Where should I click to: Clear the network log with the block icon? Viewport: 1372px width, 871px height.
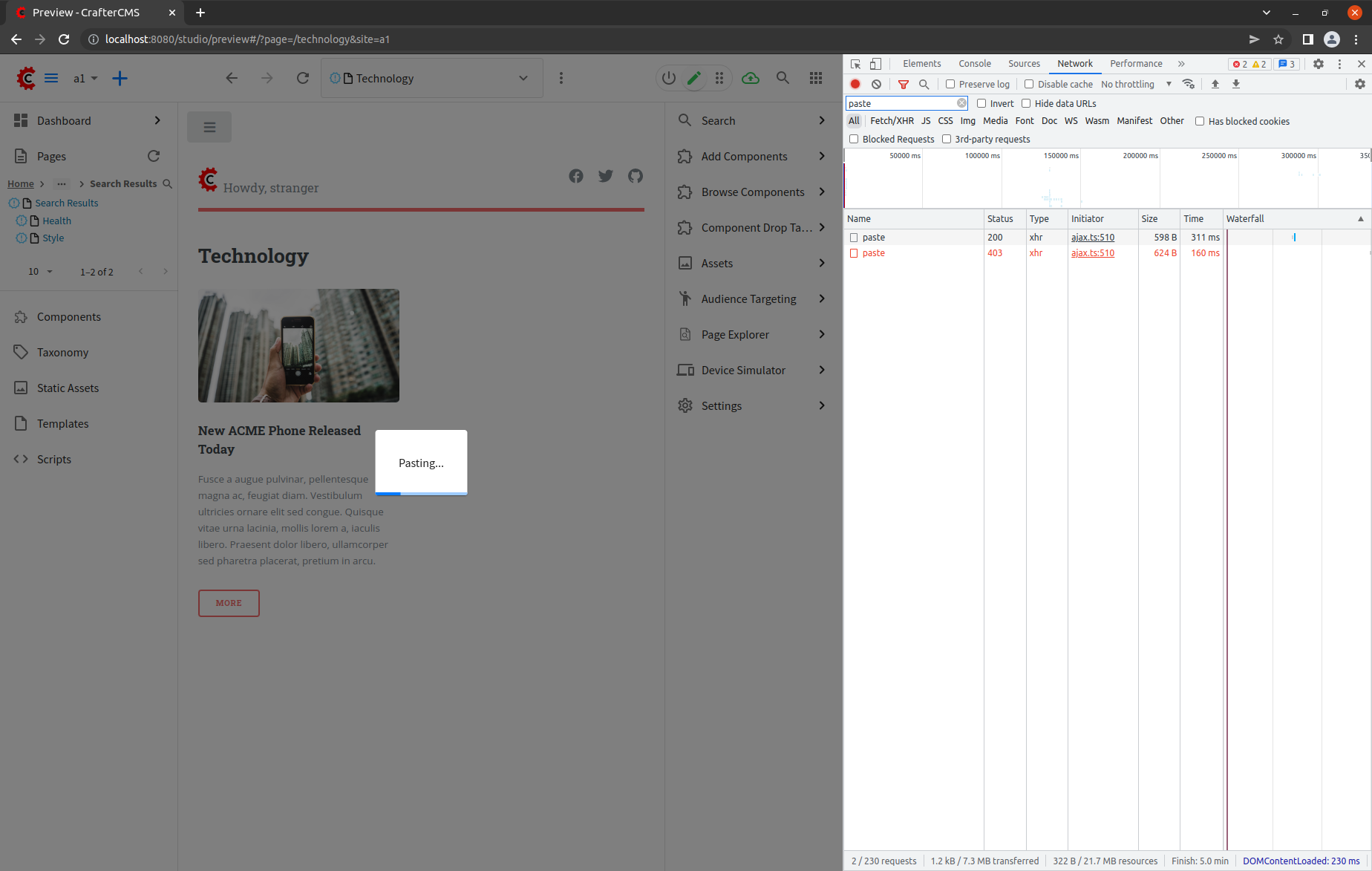(x=876, y=84)
